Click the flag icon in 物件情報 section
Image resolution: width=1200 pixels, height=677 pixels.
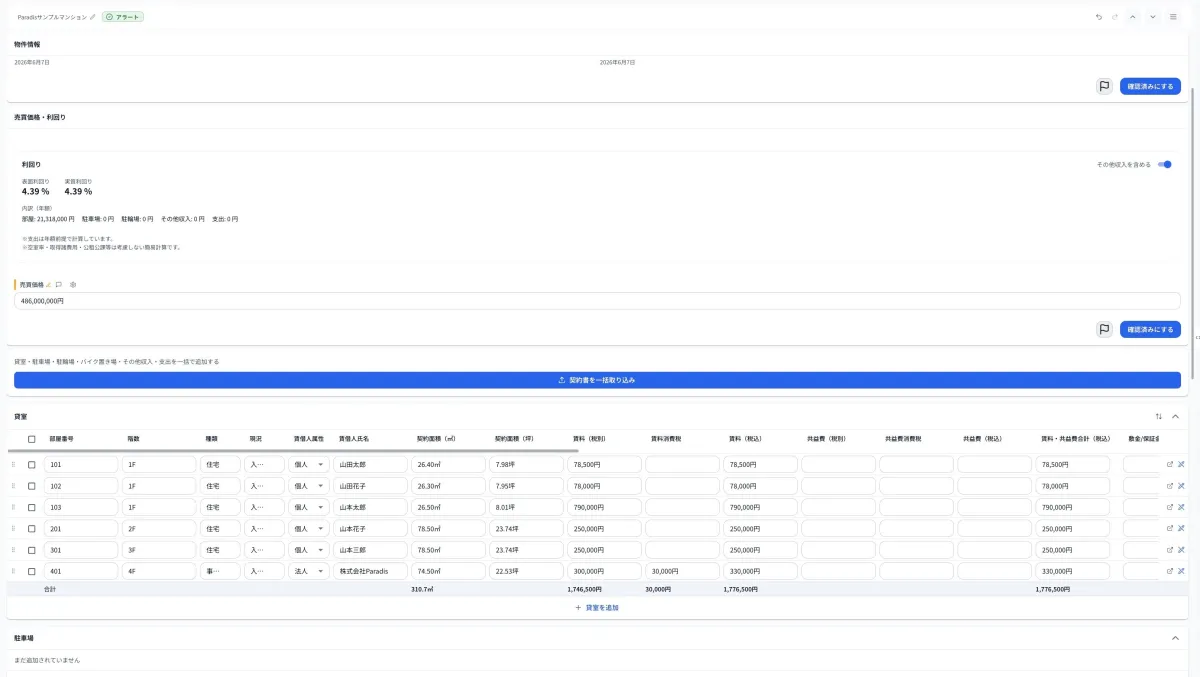1104,86
